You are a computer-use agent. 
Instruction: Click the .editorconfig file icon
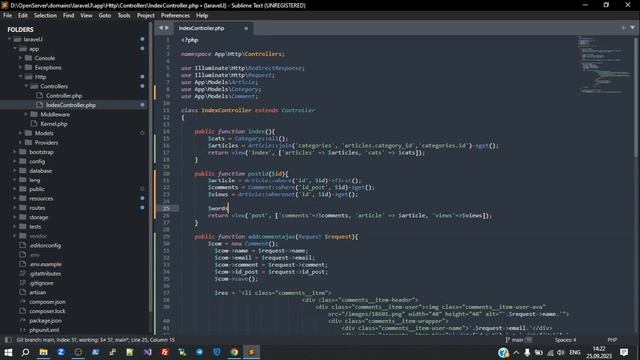point(23,245)
